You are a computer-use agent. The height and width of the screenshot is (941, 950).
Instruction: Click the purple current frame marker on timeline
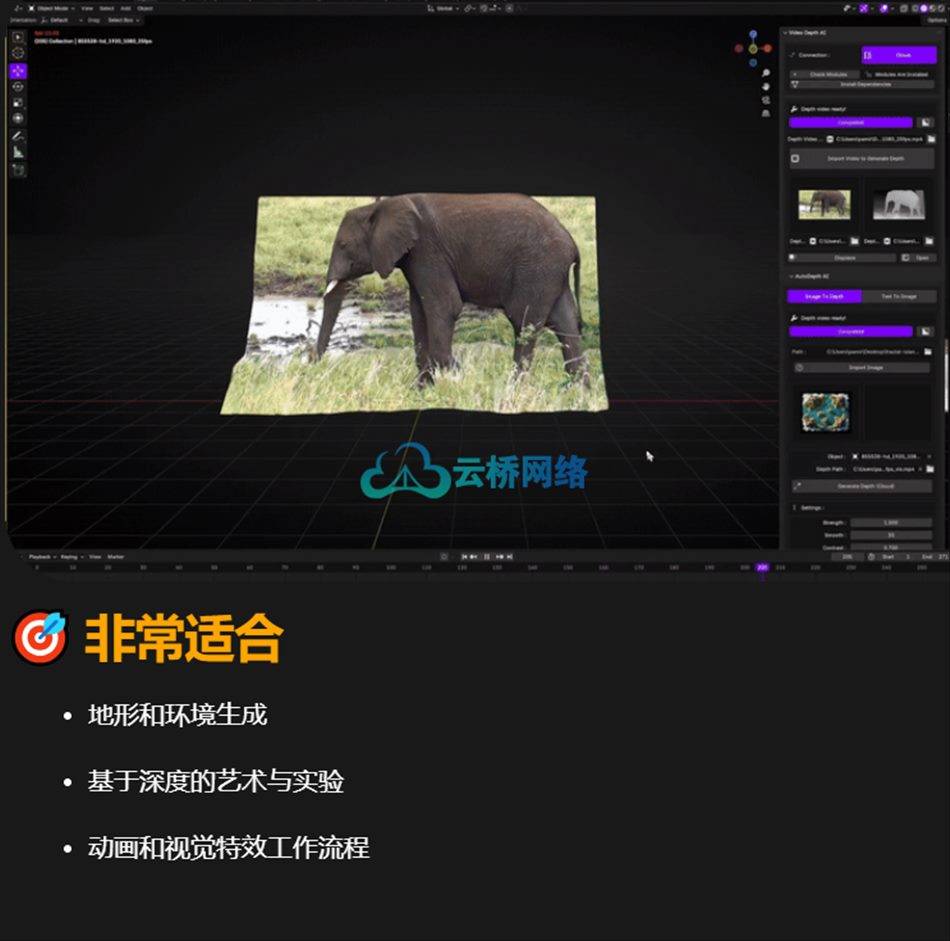pos(762,568)
